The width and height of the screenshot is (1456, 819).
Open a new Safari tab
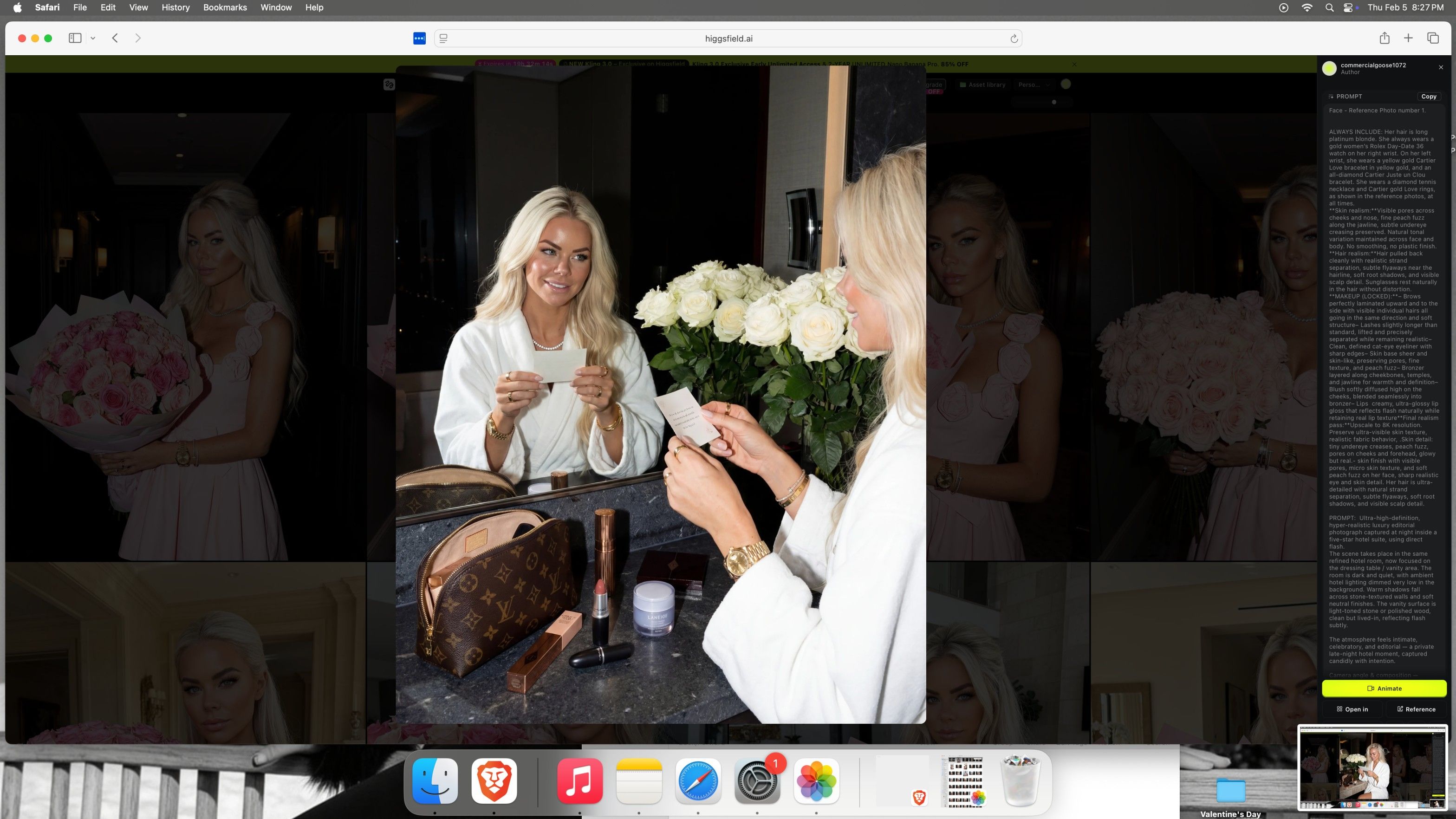[1408, 39]
